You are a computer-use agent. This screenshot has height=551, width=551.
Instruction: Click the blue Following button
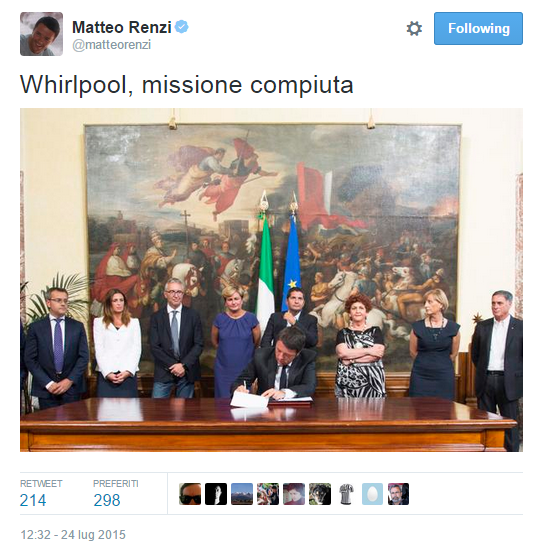pos(478,28)
